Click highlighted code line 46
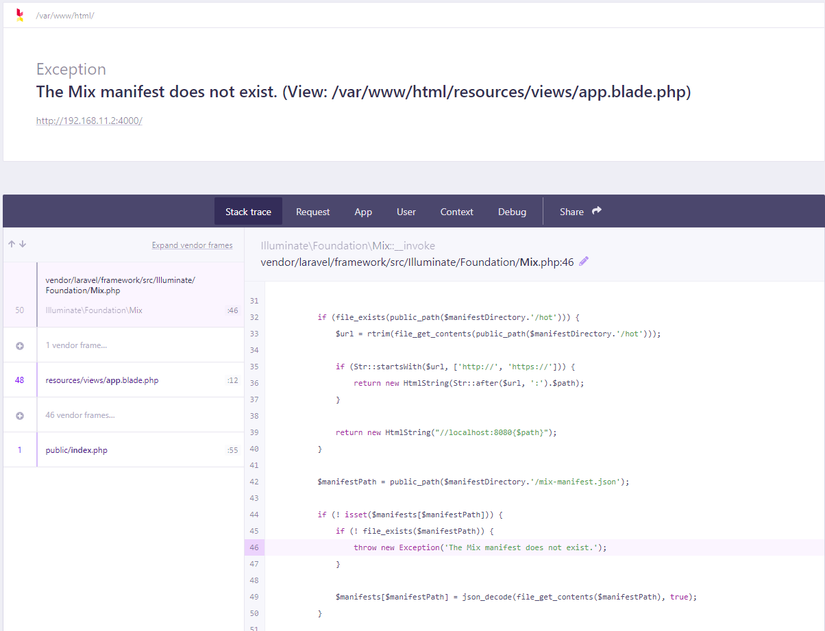This screenshot has width=825, height=631. click(x=480, y=548)
